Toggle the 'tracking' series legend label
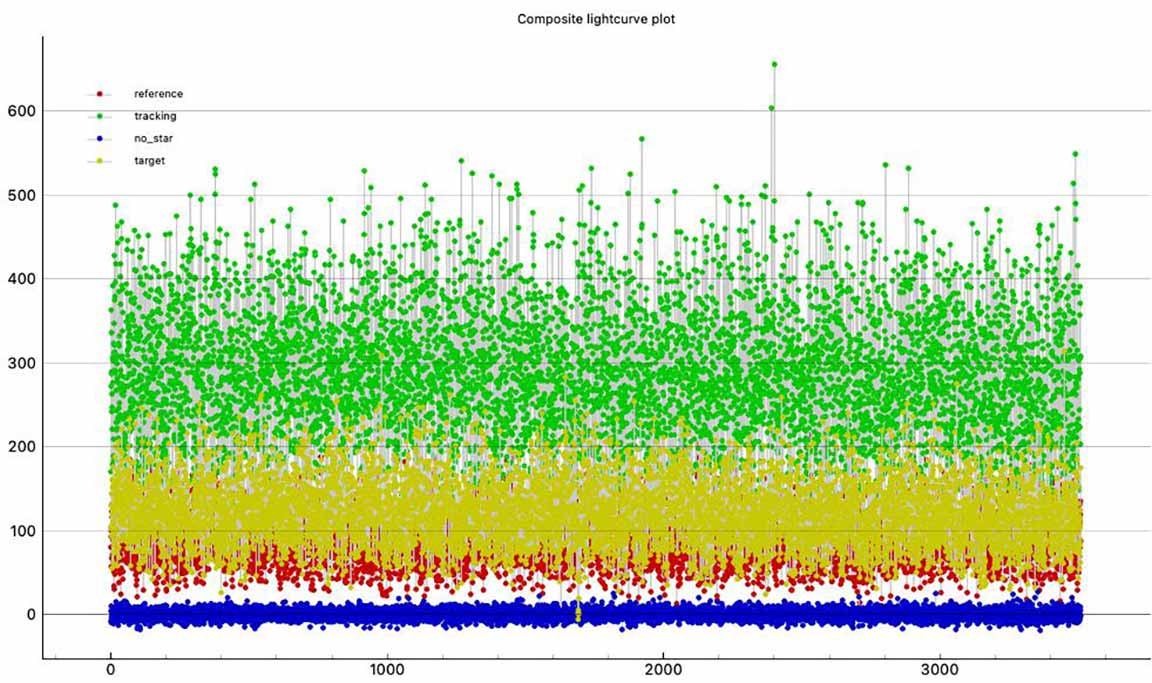This screenshot has height=683, width=1152. tap(155, 116)
